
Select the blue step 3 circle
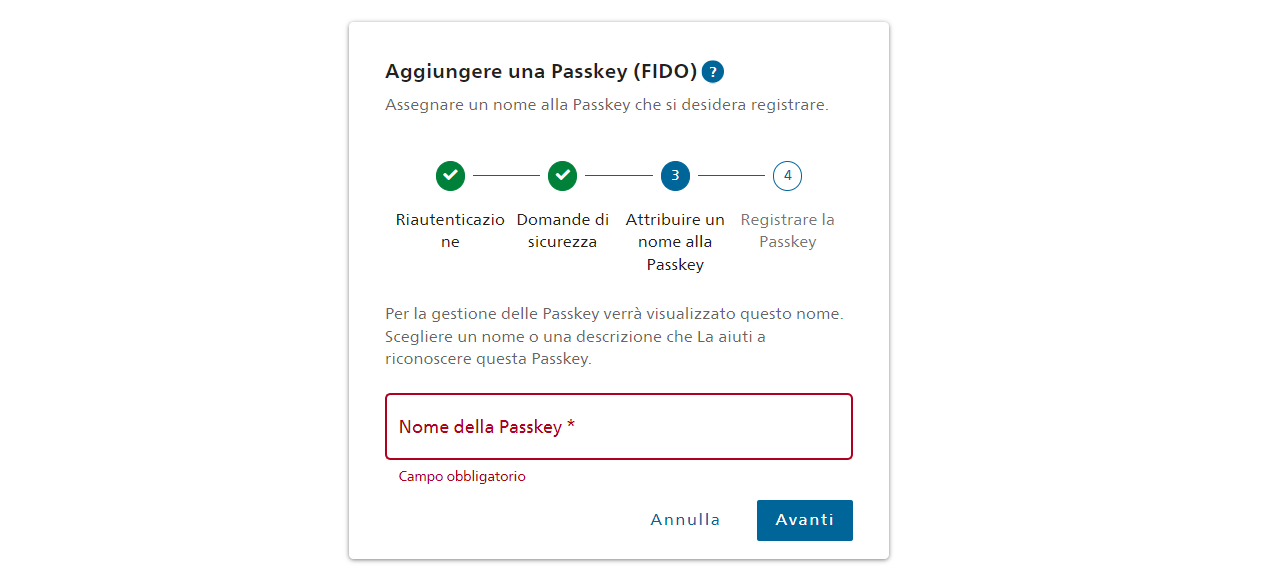coord(675,176)
